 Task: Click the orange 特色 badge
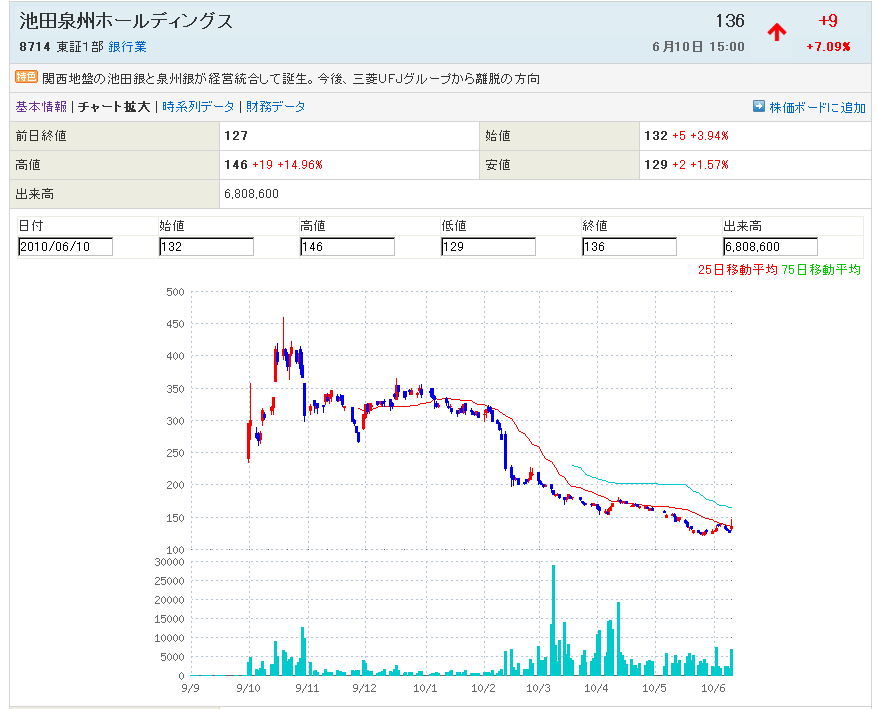click(x=26, y=77)
